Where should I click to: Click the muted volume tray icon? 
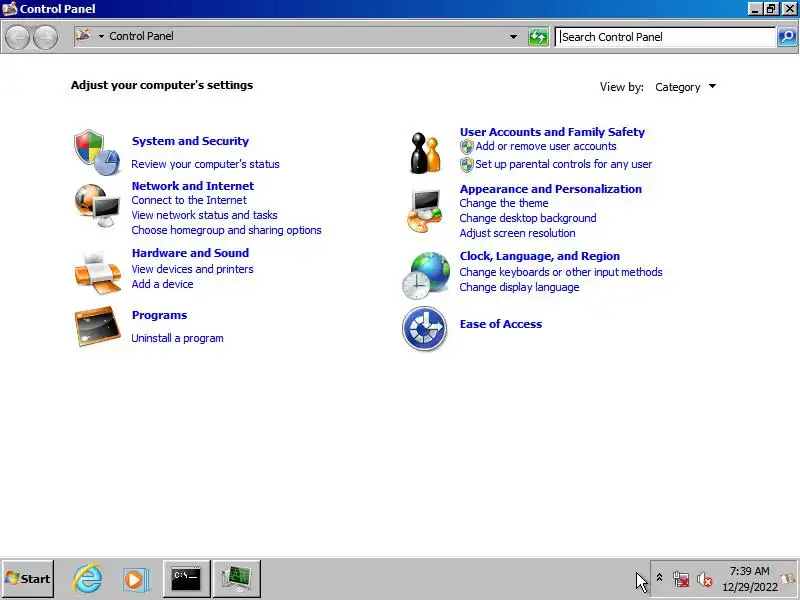[x=705, y=580]
